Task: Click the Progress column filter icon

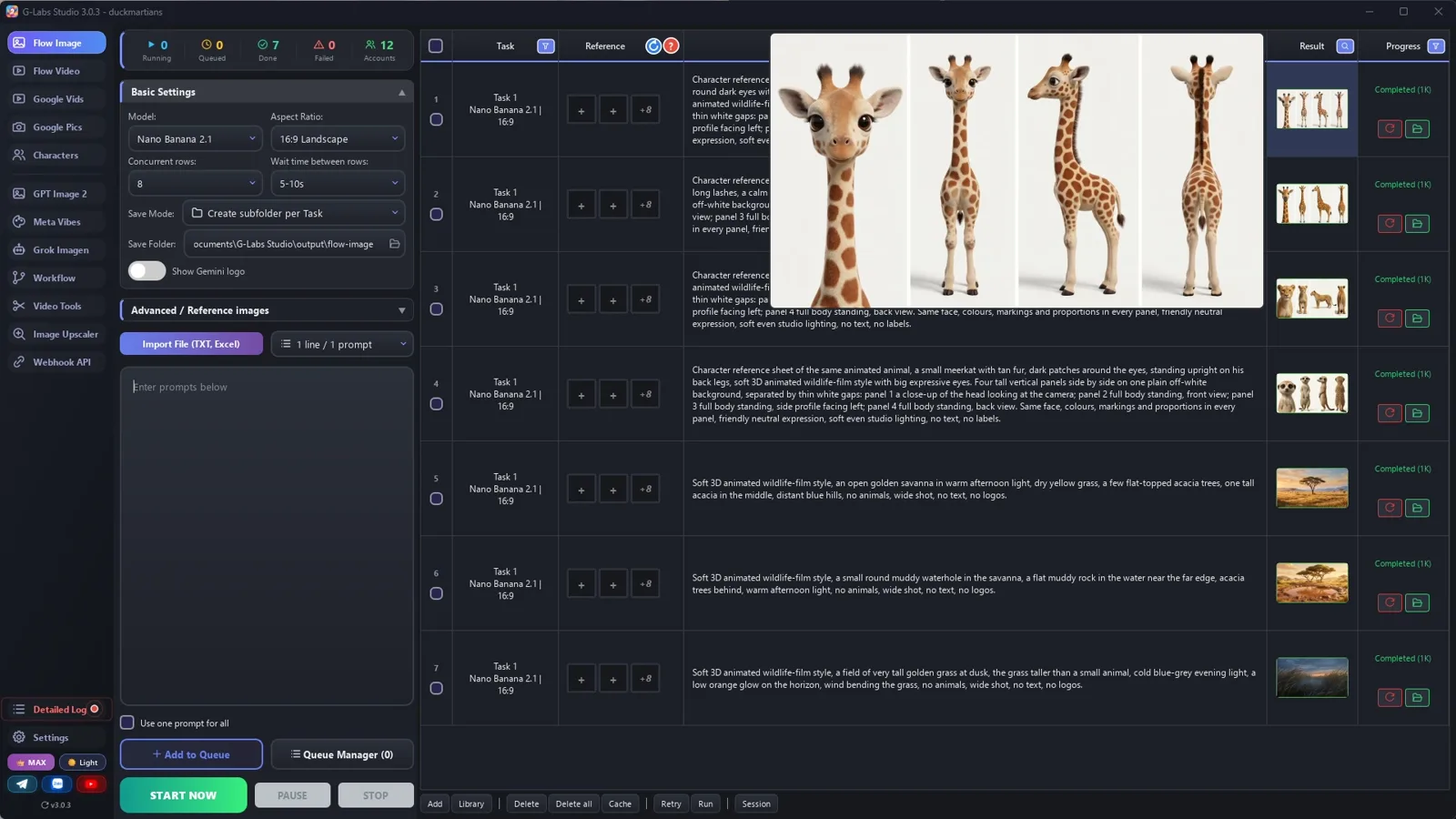Action: click(1436, 45)
